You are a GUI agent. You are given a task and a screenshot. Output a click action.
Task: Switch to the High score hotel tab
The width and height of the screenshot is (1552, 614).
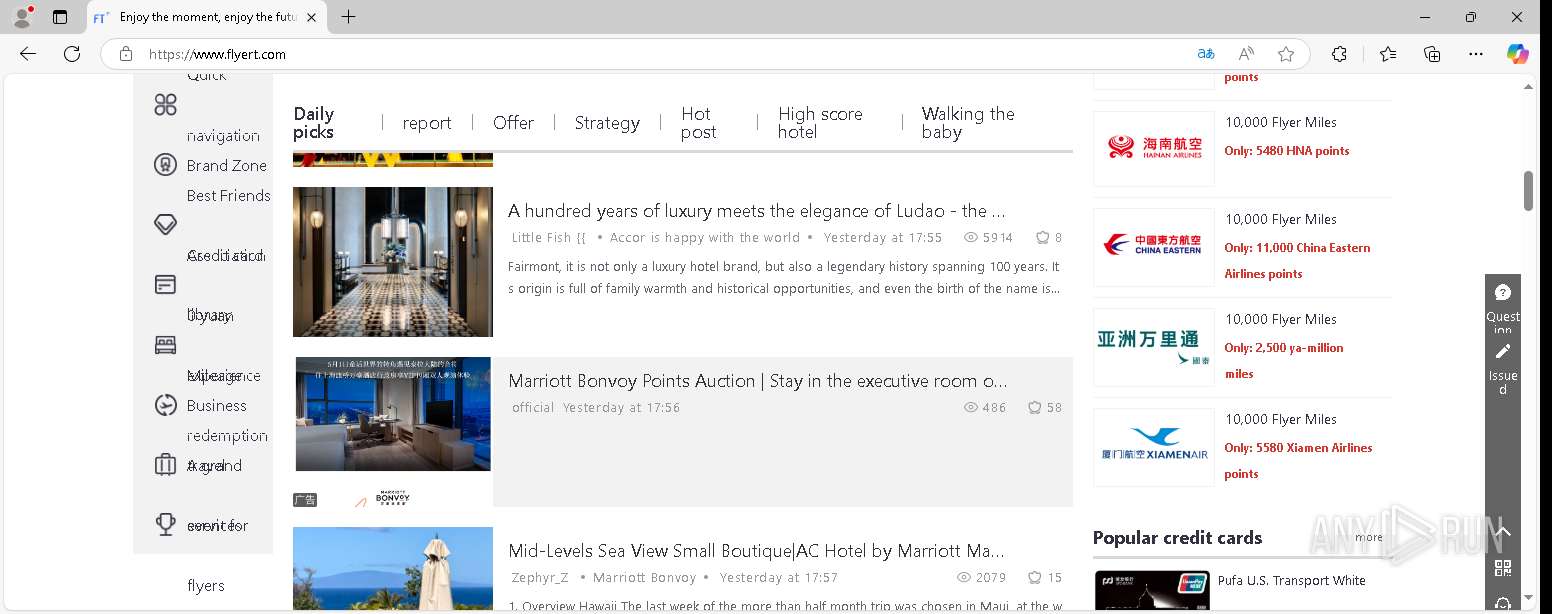pyautogui.click(x=820, y=123)
